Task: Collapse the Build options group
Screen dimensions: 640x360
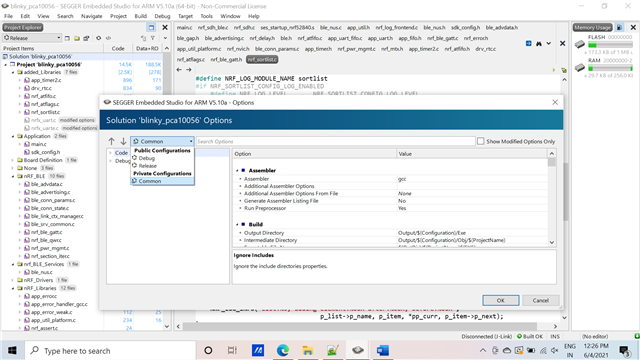Action: click(x=237, y=224)
